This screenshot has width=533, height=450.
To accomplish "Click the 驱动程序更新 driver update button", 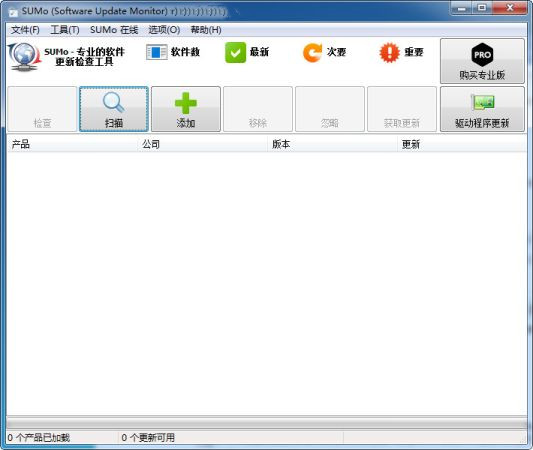I will click(x=482, y=109).
